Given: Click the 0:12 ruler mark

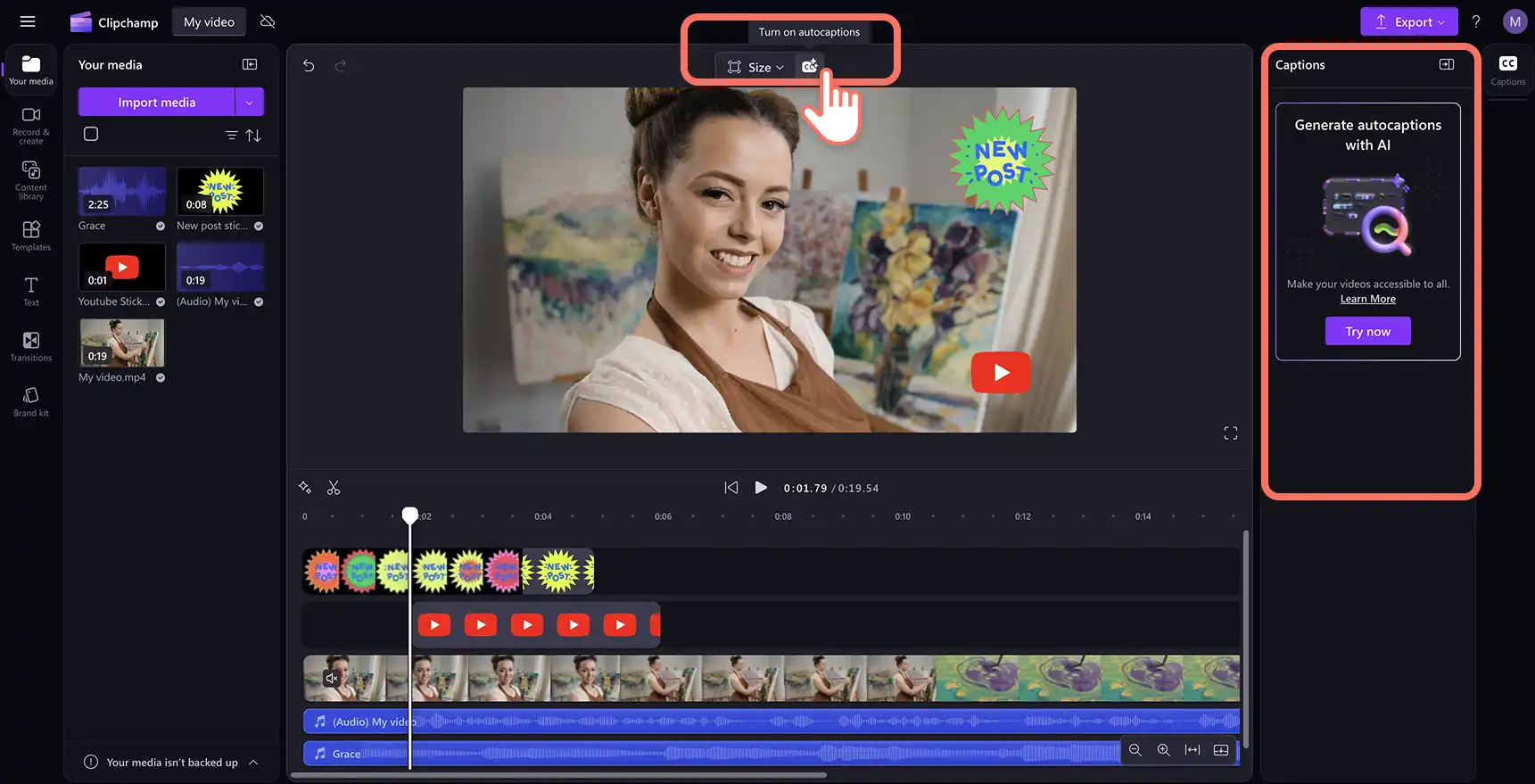Looking at the screenshot, I should 1023,516.
